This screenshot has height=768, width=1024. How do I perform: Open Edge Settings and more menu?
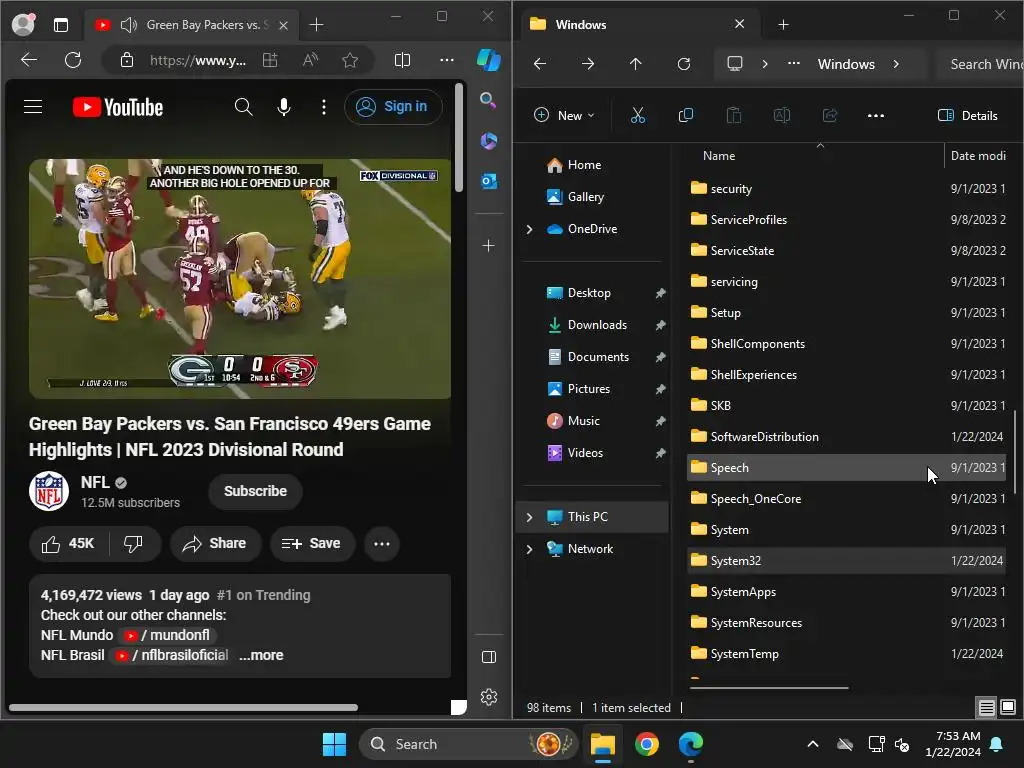click(x=447, y=60)
